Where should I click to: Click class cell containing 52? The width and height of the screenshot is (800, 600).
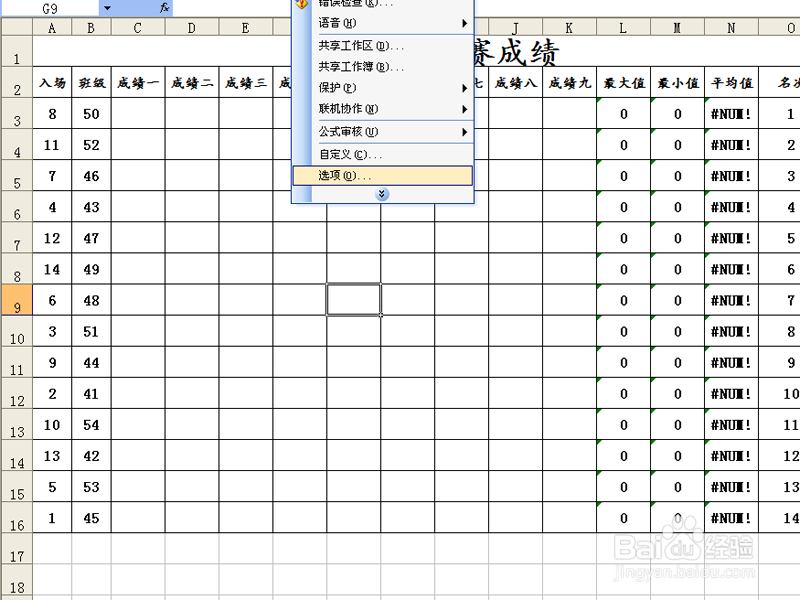click(x=91, y=144)
